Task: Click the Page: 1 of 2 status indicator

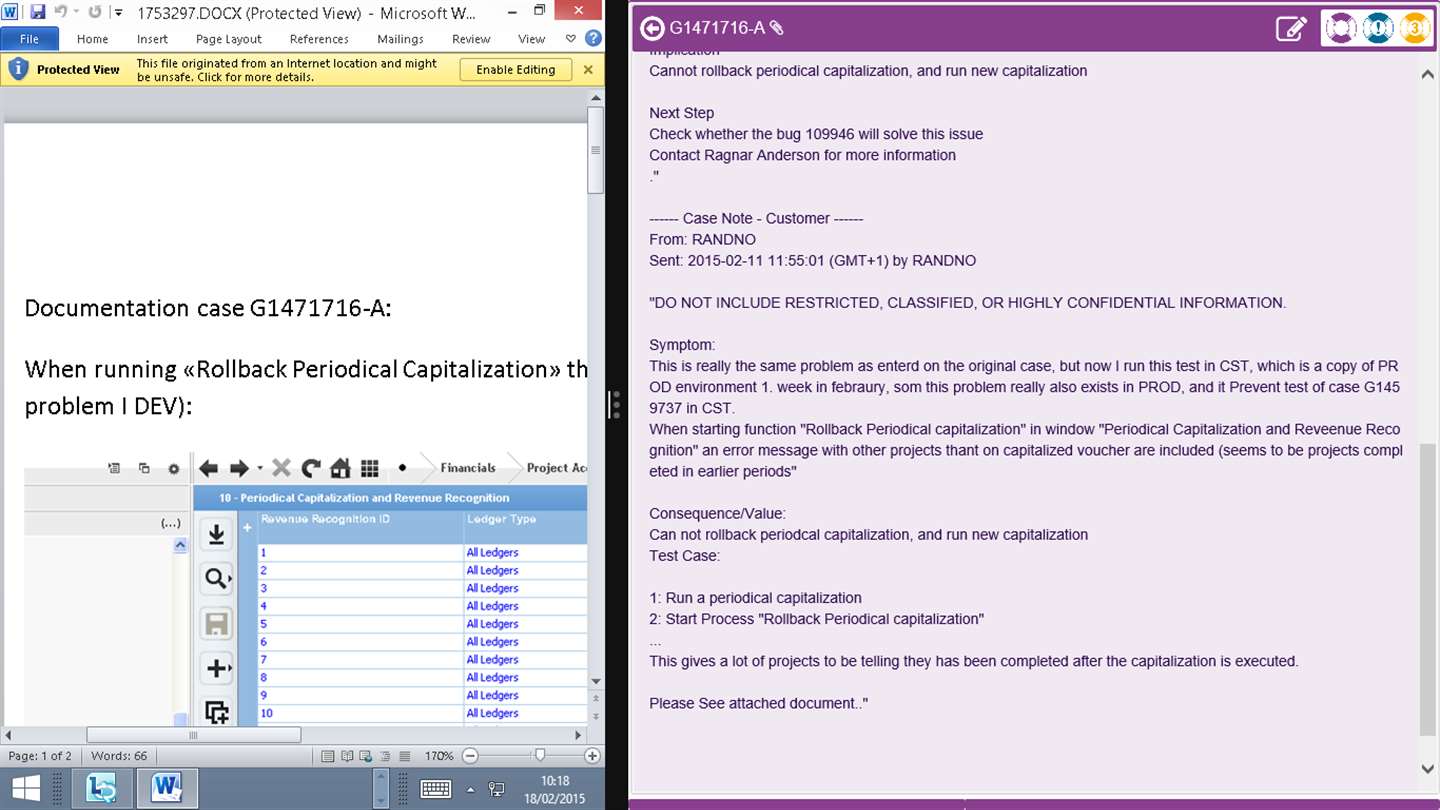Action: (x=40, y=756)
